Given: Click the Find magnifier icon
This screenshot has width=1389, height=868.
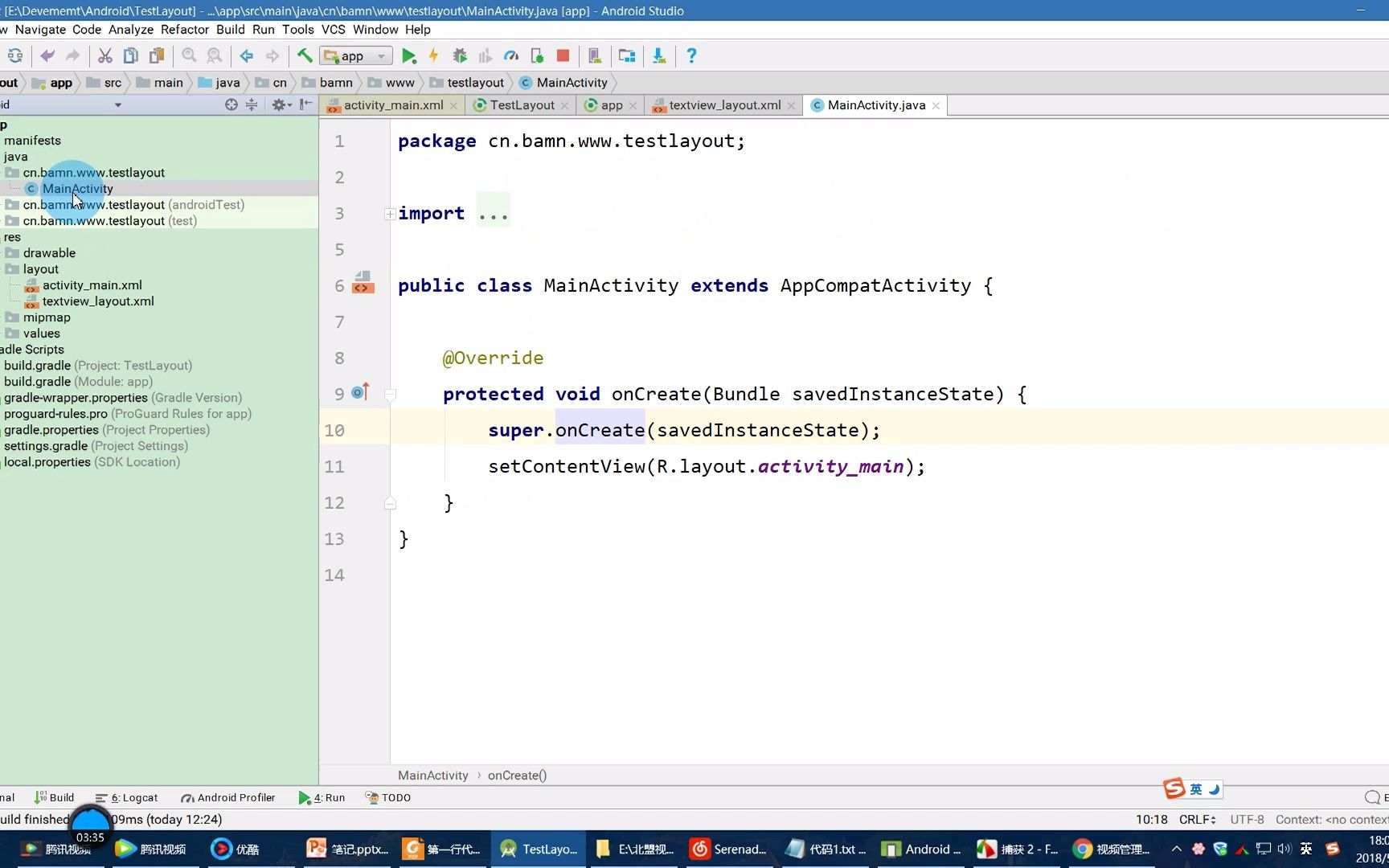Looking at the screenshot, I should (x=189, y=56).
